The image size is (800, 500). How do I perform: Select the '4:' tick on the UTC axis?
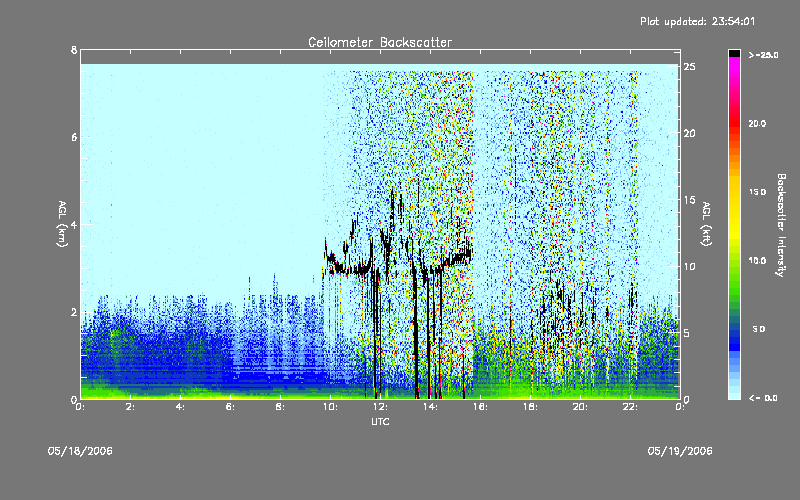point(181,407)
